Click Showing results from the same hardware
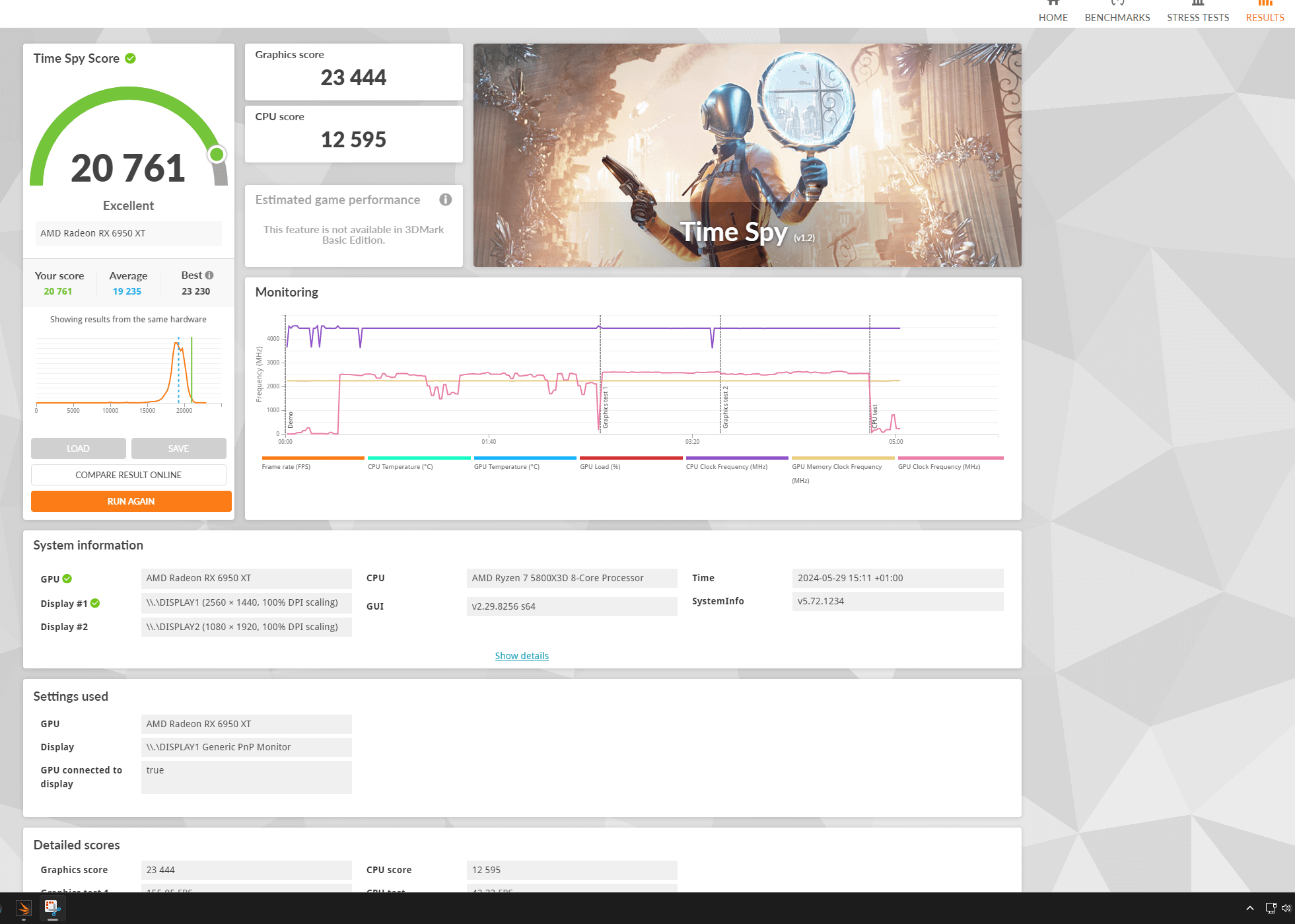Screen dimensions: 1295x924 click(x=128, y=319)
